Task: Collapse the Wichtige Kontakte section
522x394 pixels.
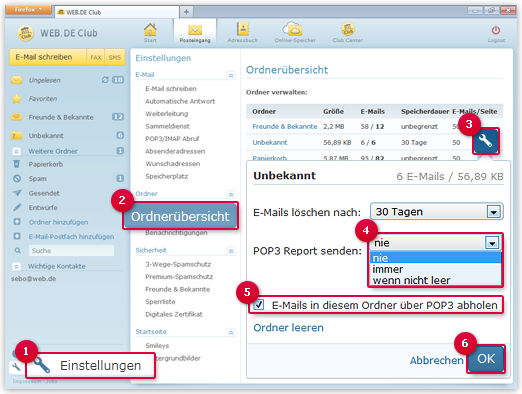Action: pyautogui.click(x=16, y=266)
